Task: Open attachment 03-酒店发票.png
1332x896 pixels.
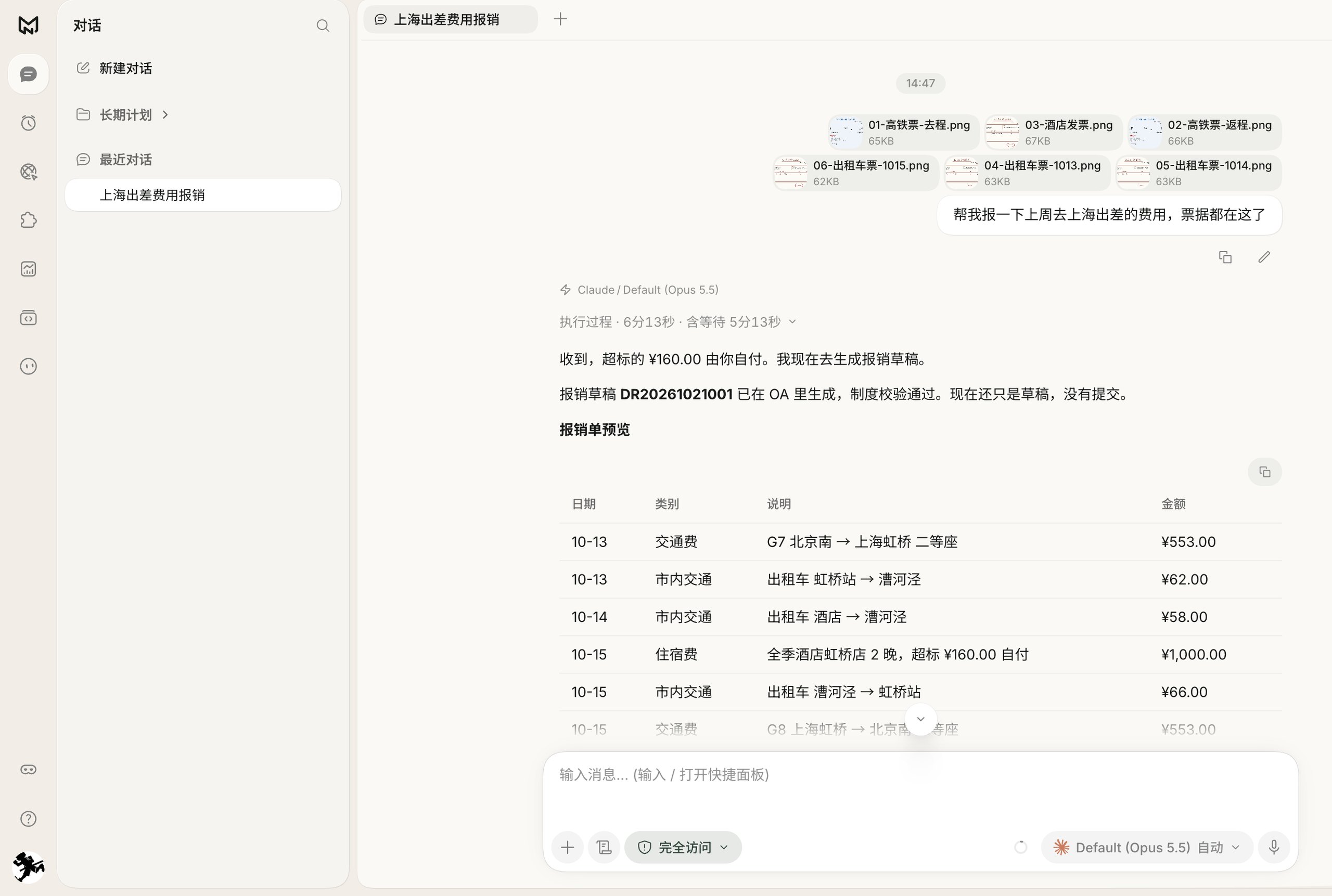Action: coord(1053,132)
